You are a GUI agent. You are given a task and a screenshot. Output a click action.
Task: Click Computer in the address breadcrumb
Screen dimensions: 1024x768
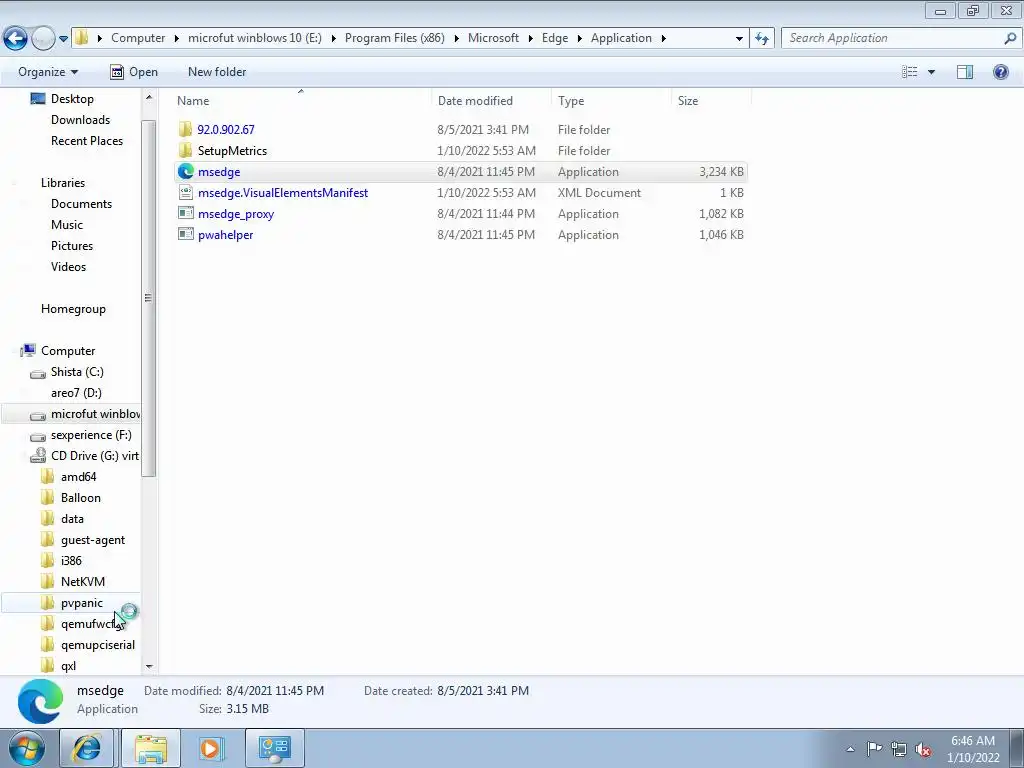138,38
